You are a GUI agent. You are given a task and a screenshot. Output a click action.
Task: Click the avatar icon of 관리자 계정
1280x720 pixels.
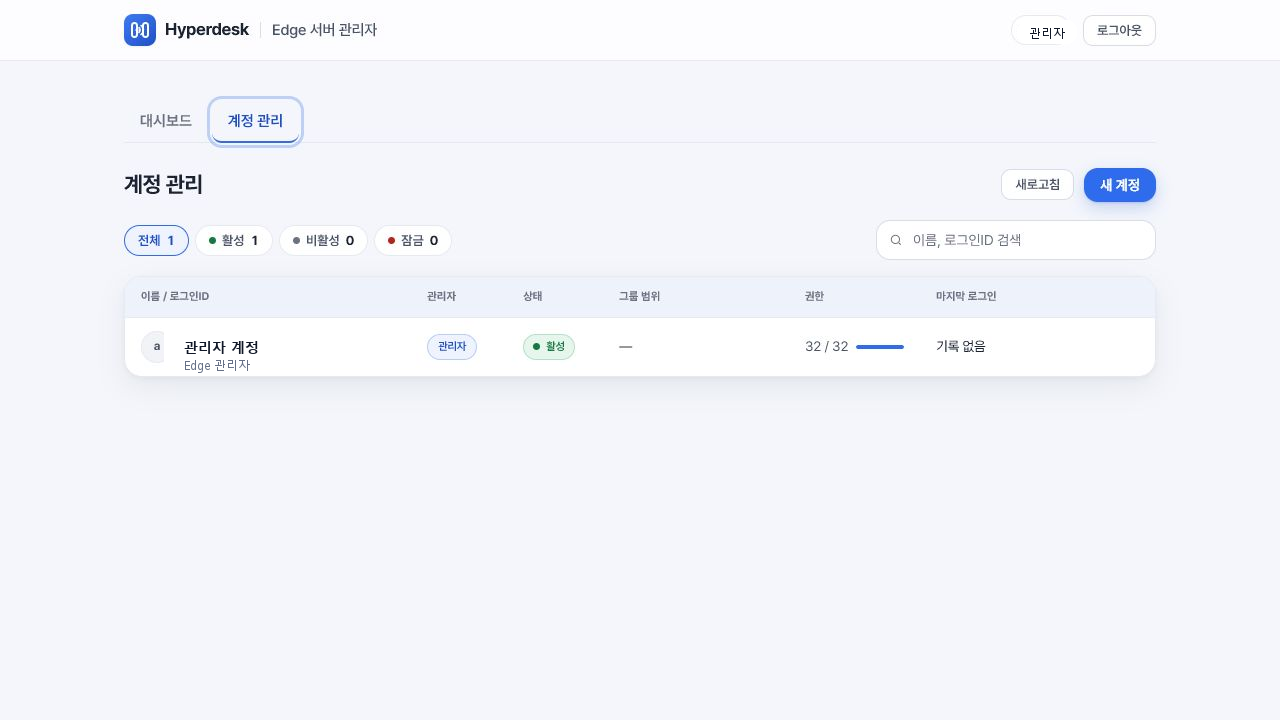(x=153, y=346)
